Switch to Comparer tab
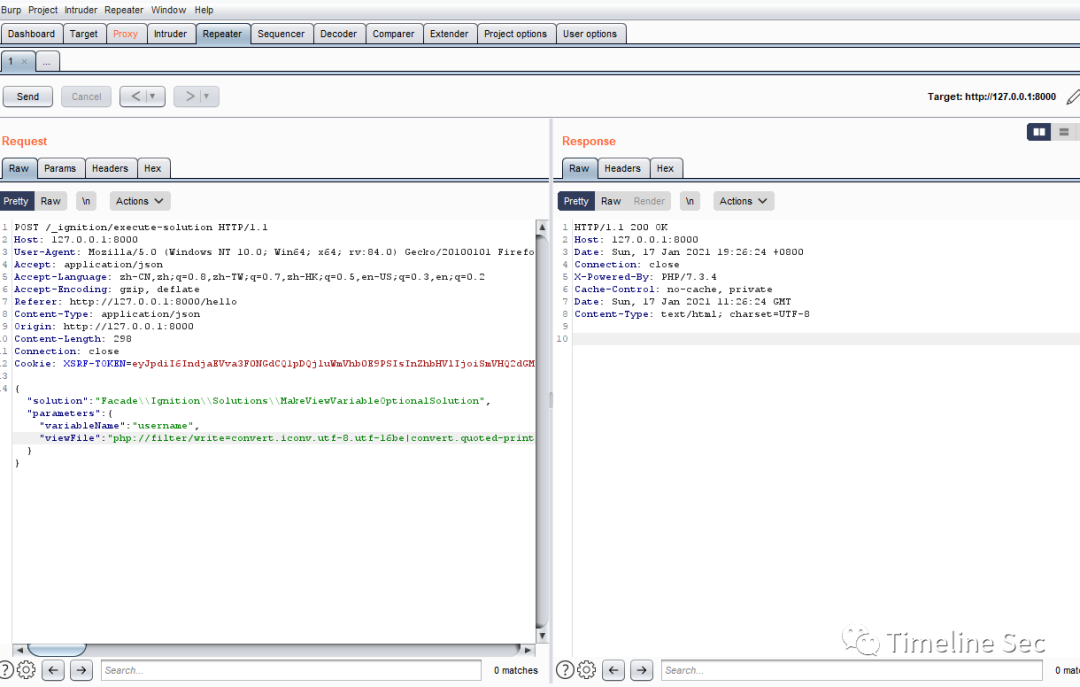The image size is (1080, 687). (x=393, y=34)
